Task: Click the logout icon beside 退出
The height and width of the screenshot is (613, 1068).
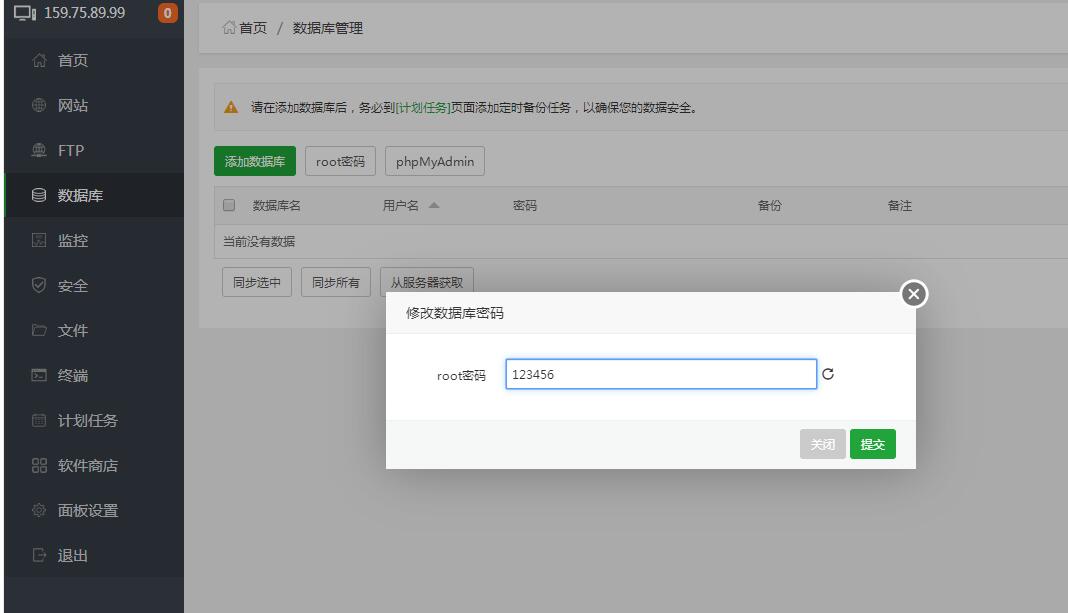Action: tap(40, 556)
